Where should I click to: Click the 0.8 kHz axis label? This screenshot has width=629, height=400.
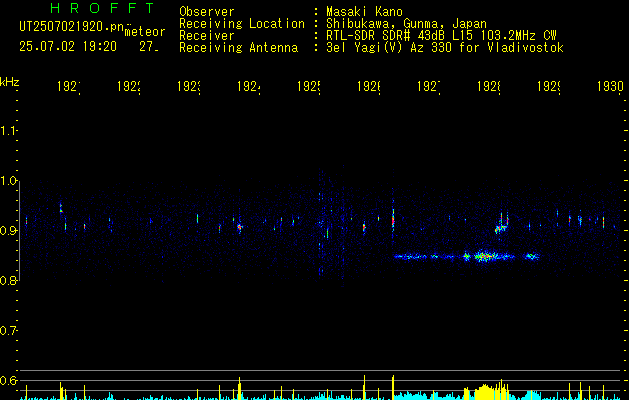tap(8, 280)
